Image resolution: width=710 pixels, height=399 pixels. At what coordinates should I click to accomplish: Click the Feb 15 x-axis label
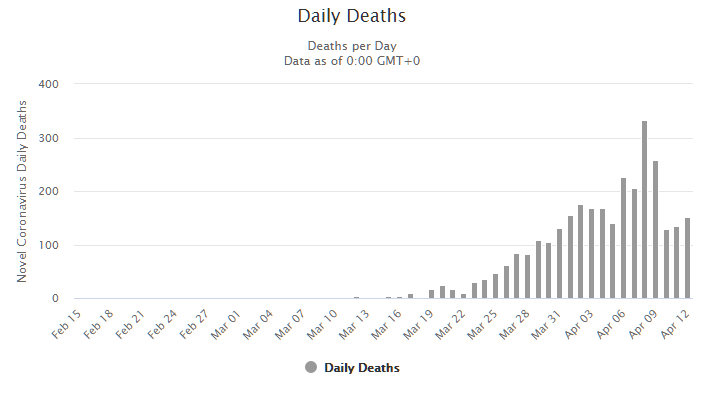tap(66, 324)
